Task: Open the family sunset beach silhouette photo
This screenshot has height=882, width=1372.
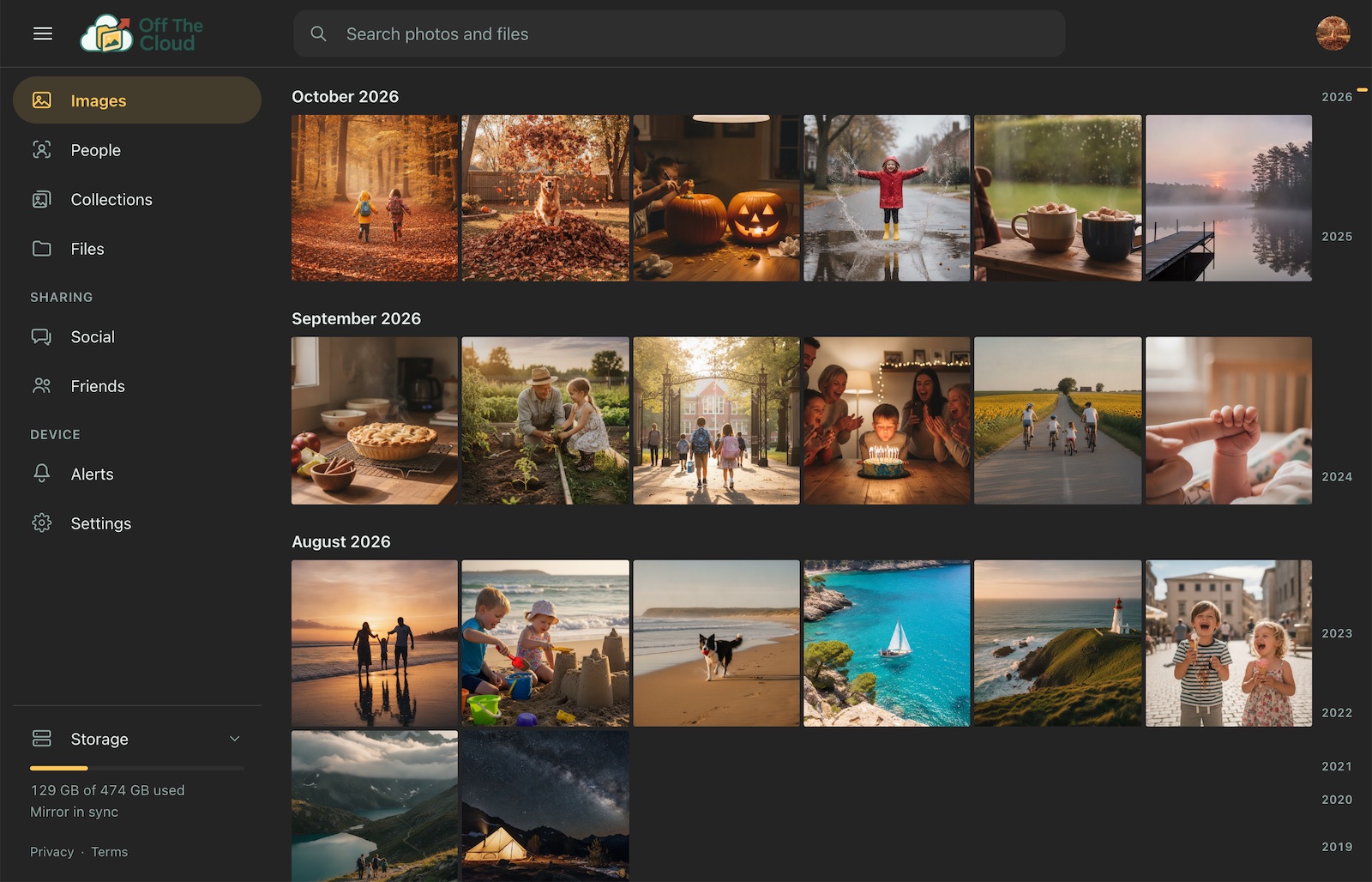Action: click(x=375, y=643)
